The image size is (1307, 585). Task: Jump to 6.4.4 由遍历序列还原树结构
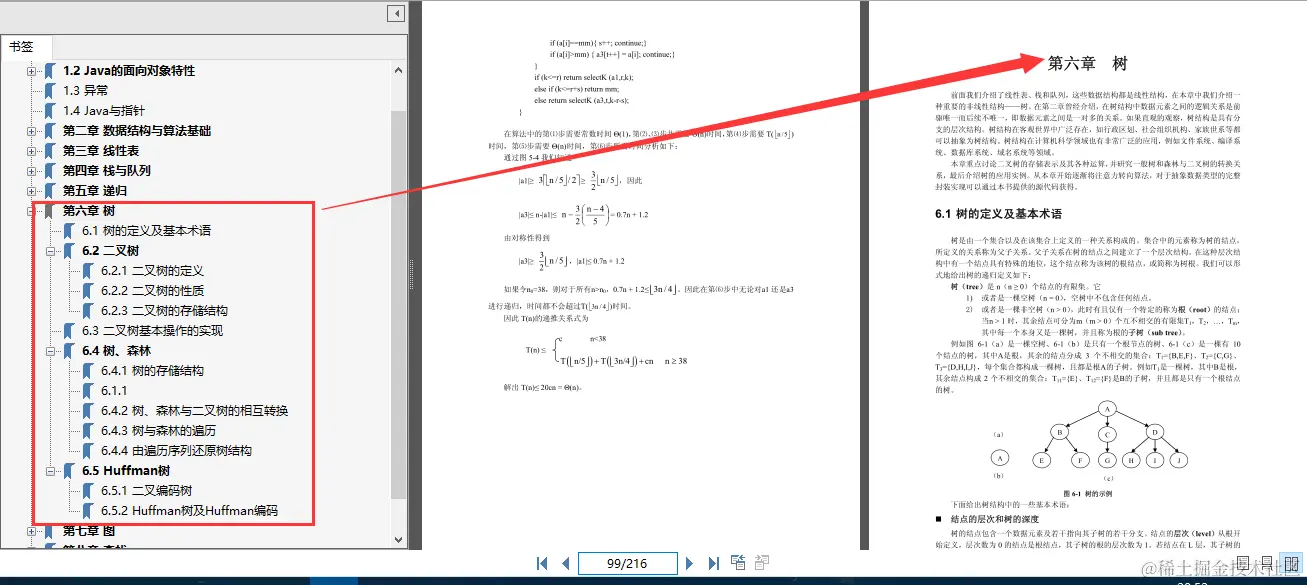coord(176,451)
